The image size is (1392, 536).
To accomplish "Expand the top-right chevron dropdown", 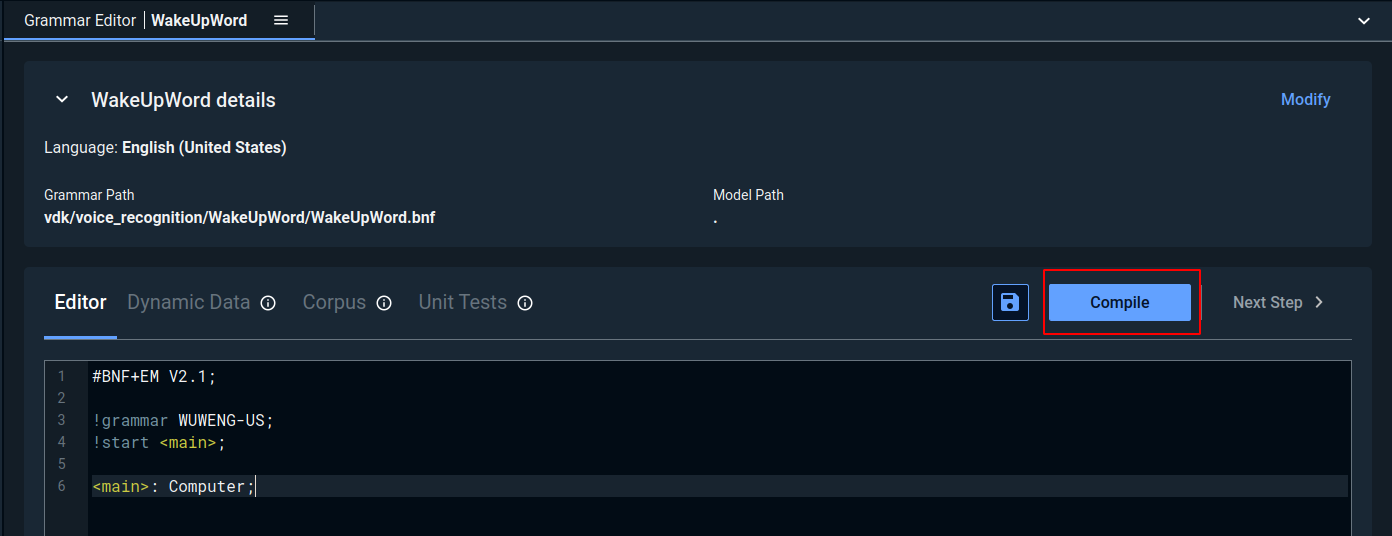I will pyautogui.click(x=1364, y=20).
